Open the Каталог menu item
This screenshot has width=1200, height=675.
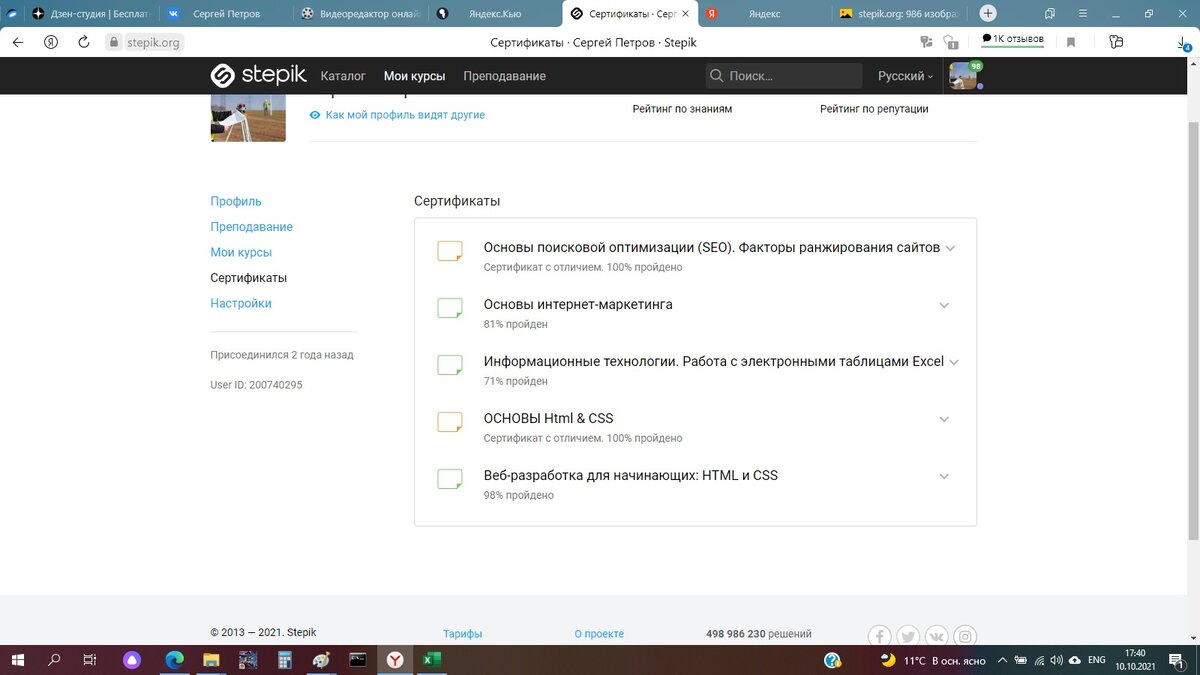343,75
